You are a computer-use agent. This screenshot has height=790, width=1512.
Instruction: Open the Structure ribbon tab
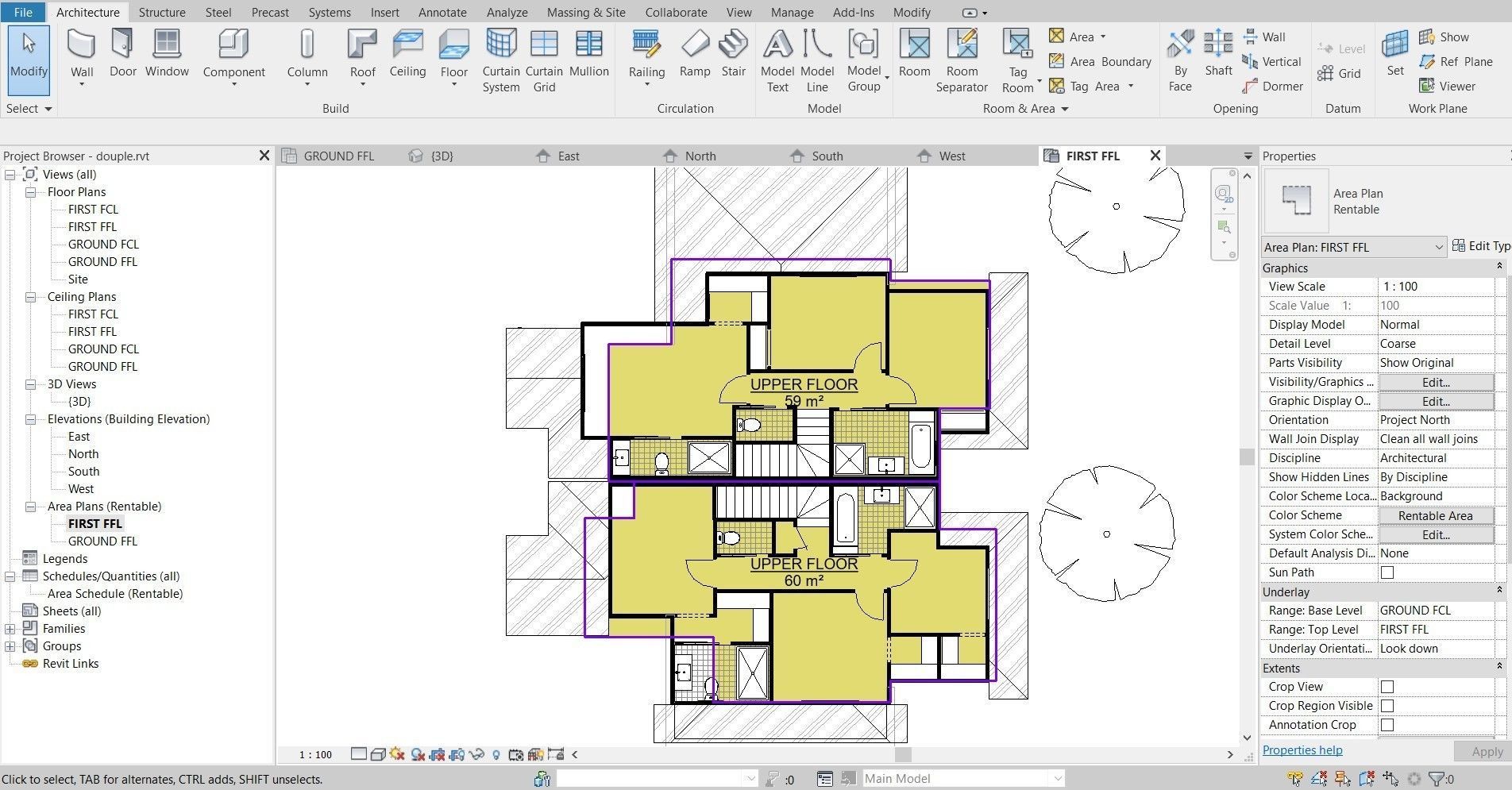pos(162,13)
